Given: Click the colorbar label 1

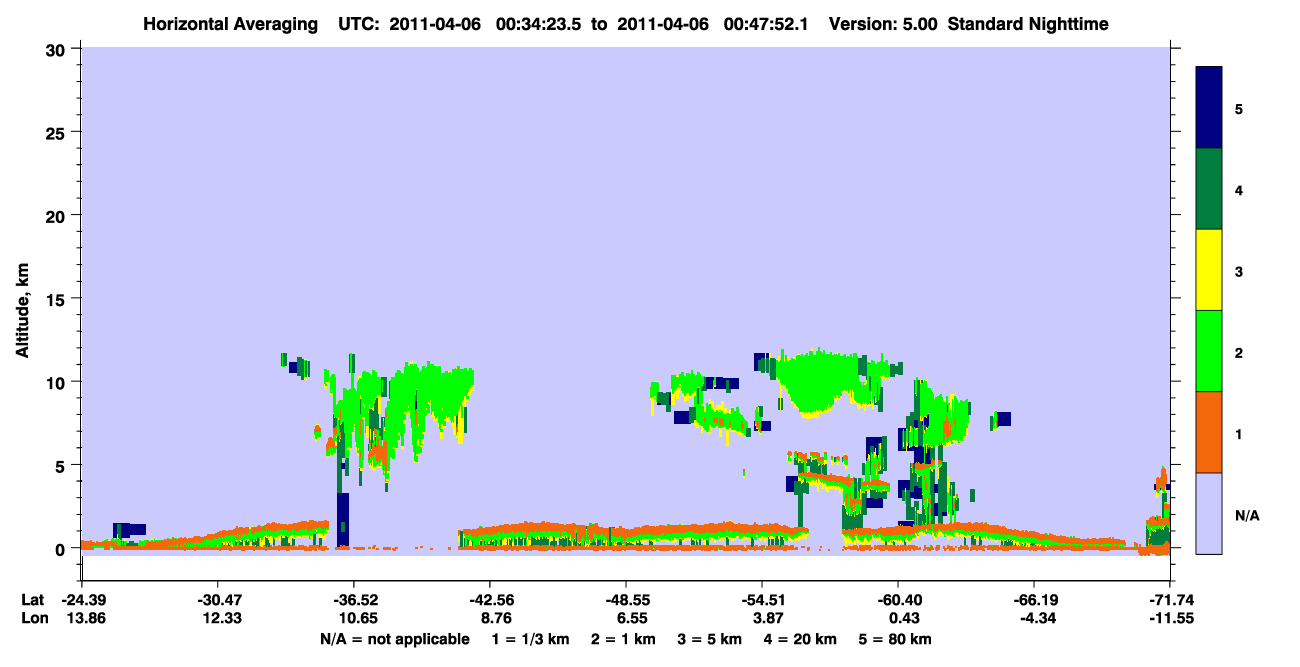Looking at the screenshot, I should click(x=1238, y=434).
